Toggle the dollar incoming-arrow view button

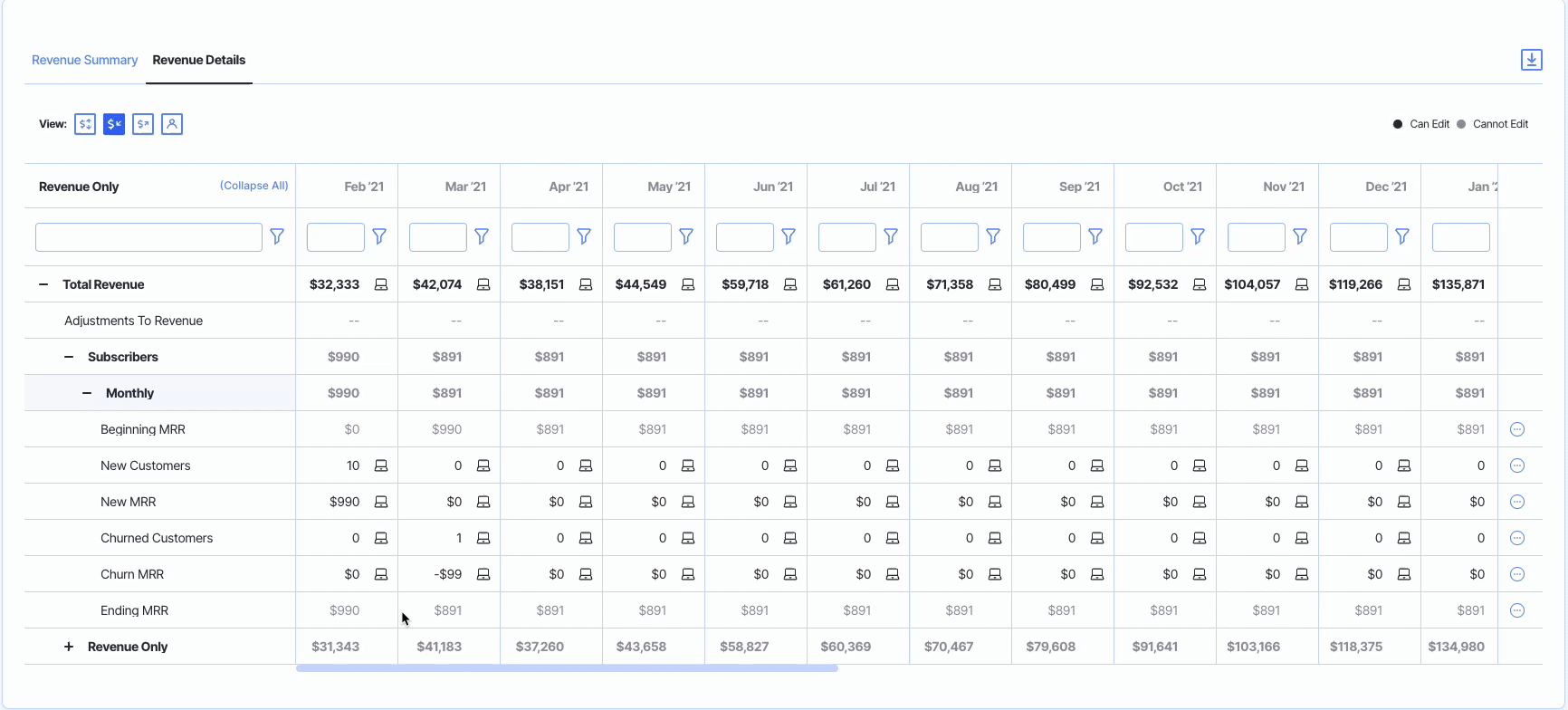pos(114,124)
